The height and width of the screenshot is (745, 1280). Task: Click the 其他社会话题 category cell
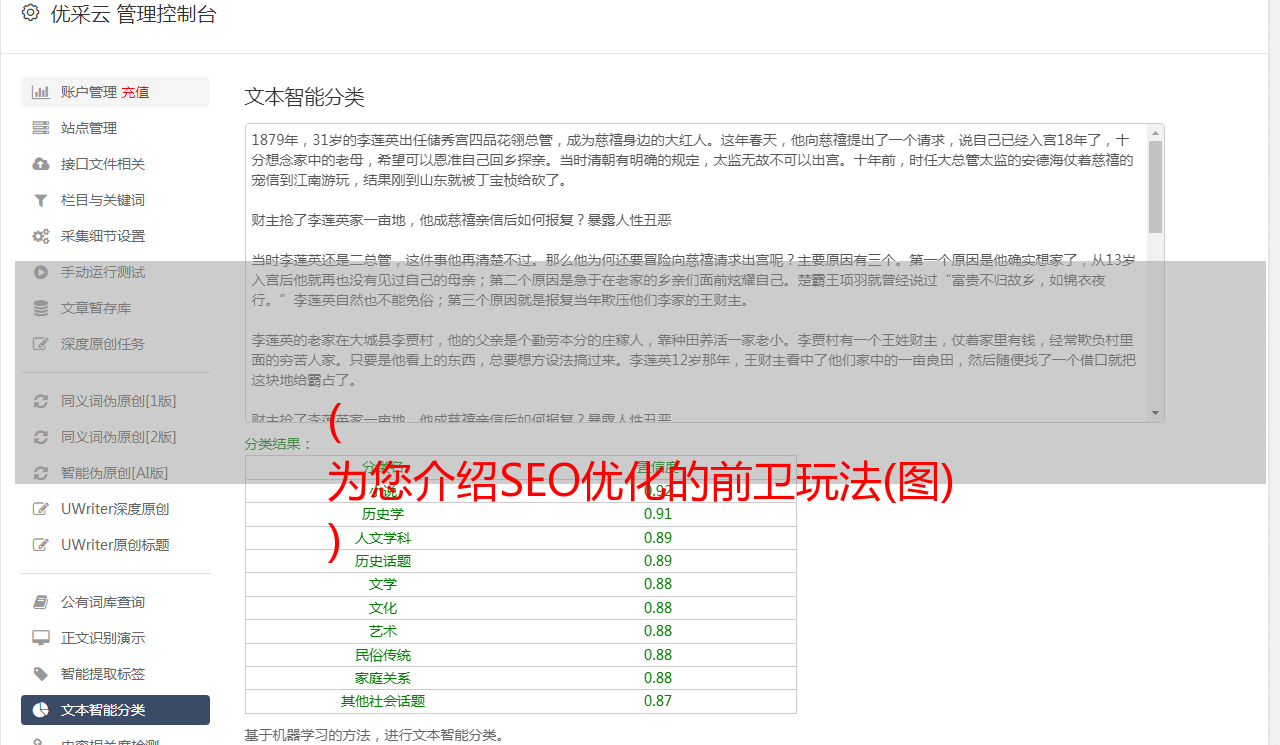[x=383, y=701]
